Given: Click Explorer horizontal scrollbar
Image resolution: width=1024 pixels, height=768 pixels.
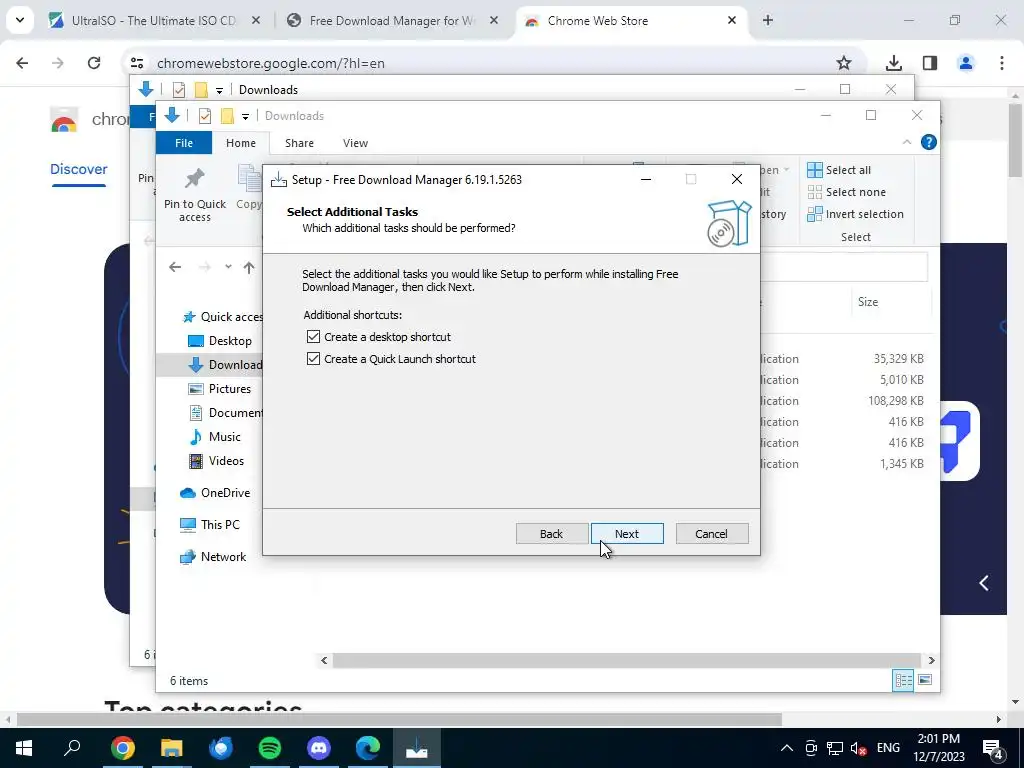Looking at the screenshot, I should (626, 660).
